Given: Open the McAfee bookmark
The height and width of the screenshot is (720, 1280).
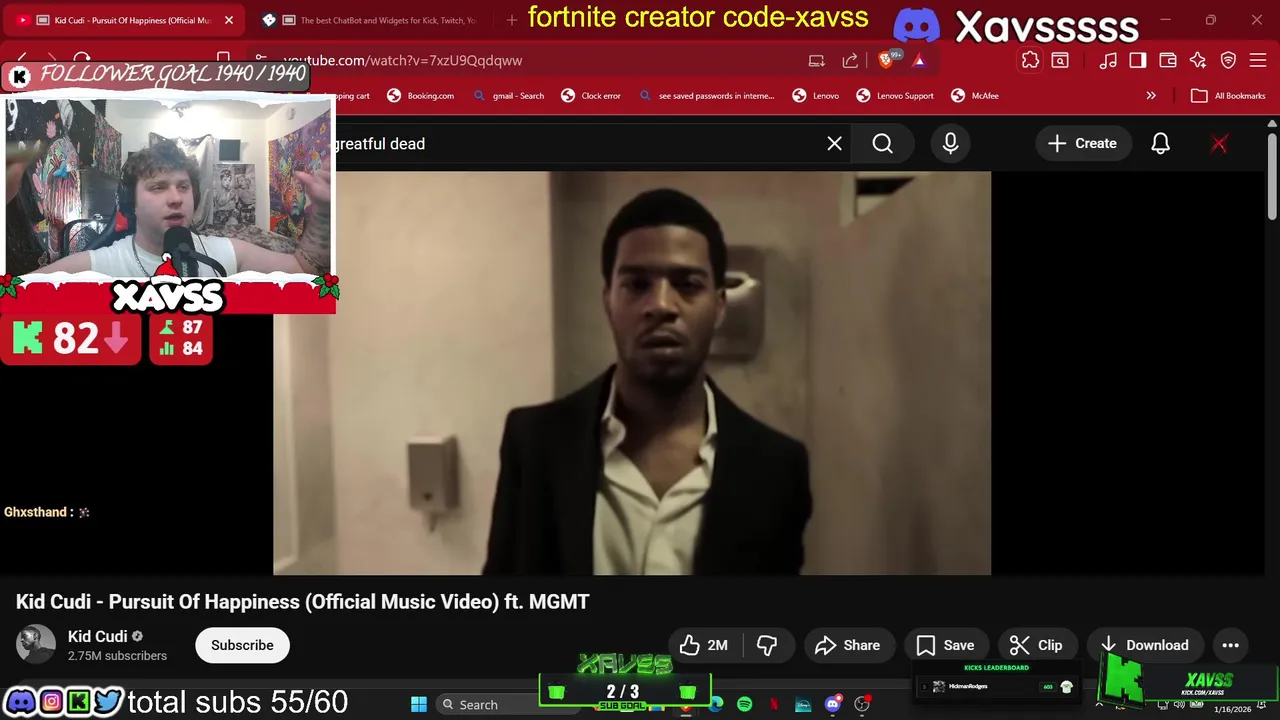Looking at the screenshot, I should 975,96.
